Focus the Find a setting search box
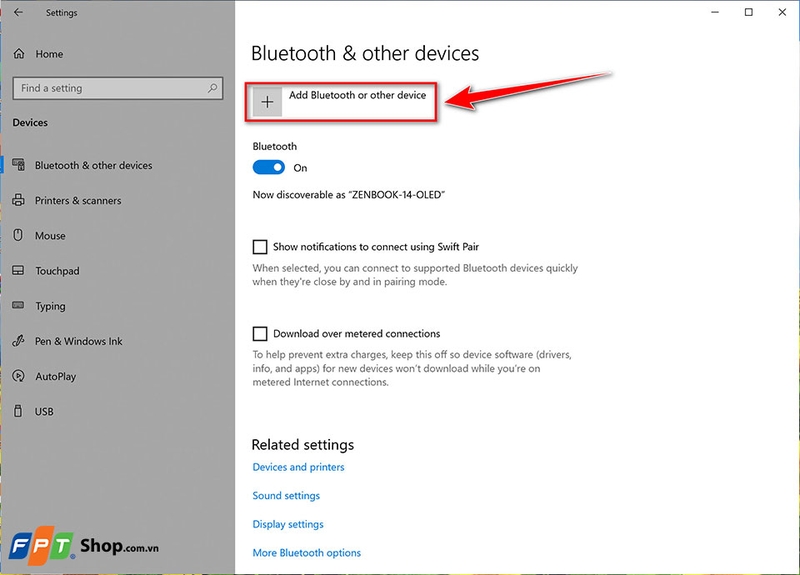Image resolution: width=800 pixels, height=575 pixels. [118, 88]
